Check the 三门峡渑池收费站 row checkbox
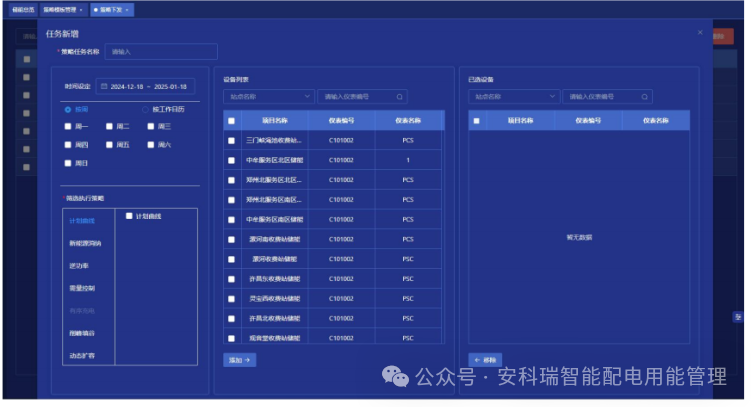The width and height of the screenshot is (751, 407). click(231, 141)
